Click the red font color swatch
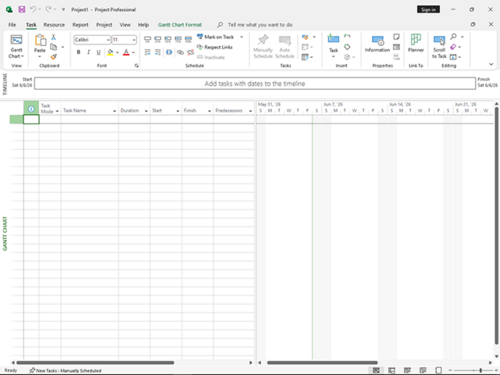Image resolution: width=500 pixels, height=375 pixels. (126, 52)
